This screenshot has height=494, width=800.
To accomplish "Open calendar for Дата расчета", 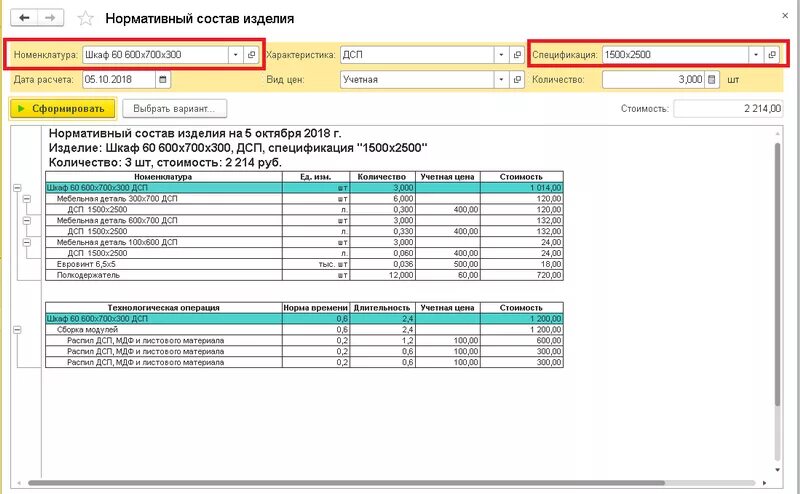I will click(163, 80).
